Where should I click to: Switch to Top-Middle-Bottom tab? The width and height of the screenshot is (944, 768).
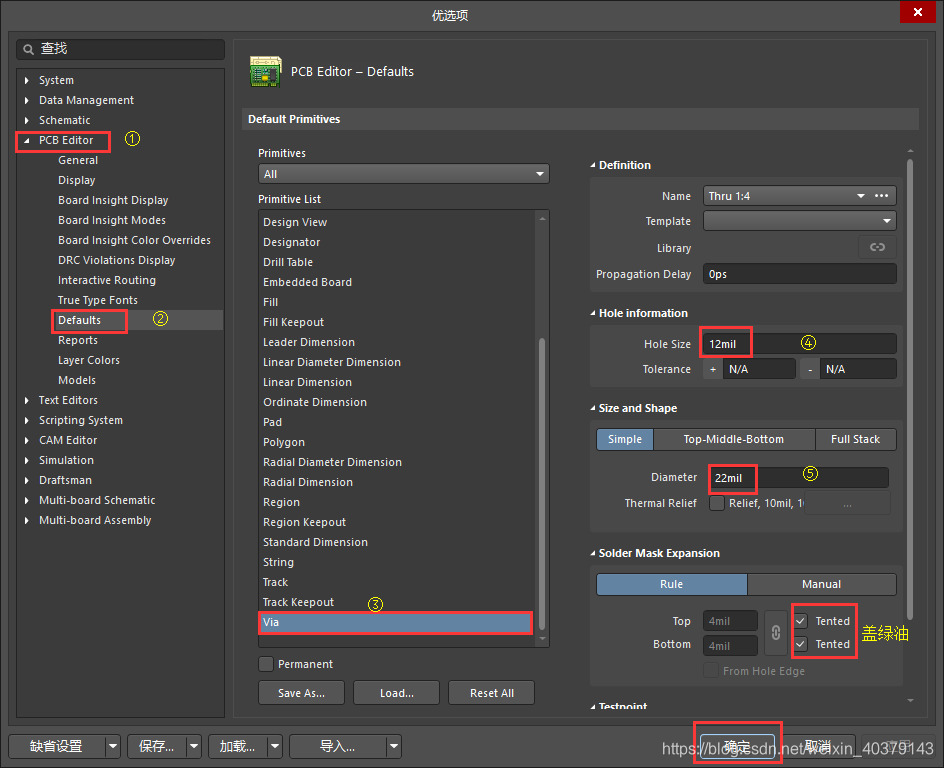734,439
